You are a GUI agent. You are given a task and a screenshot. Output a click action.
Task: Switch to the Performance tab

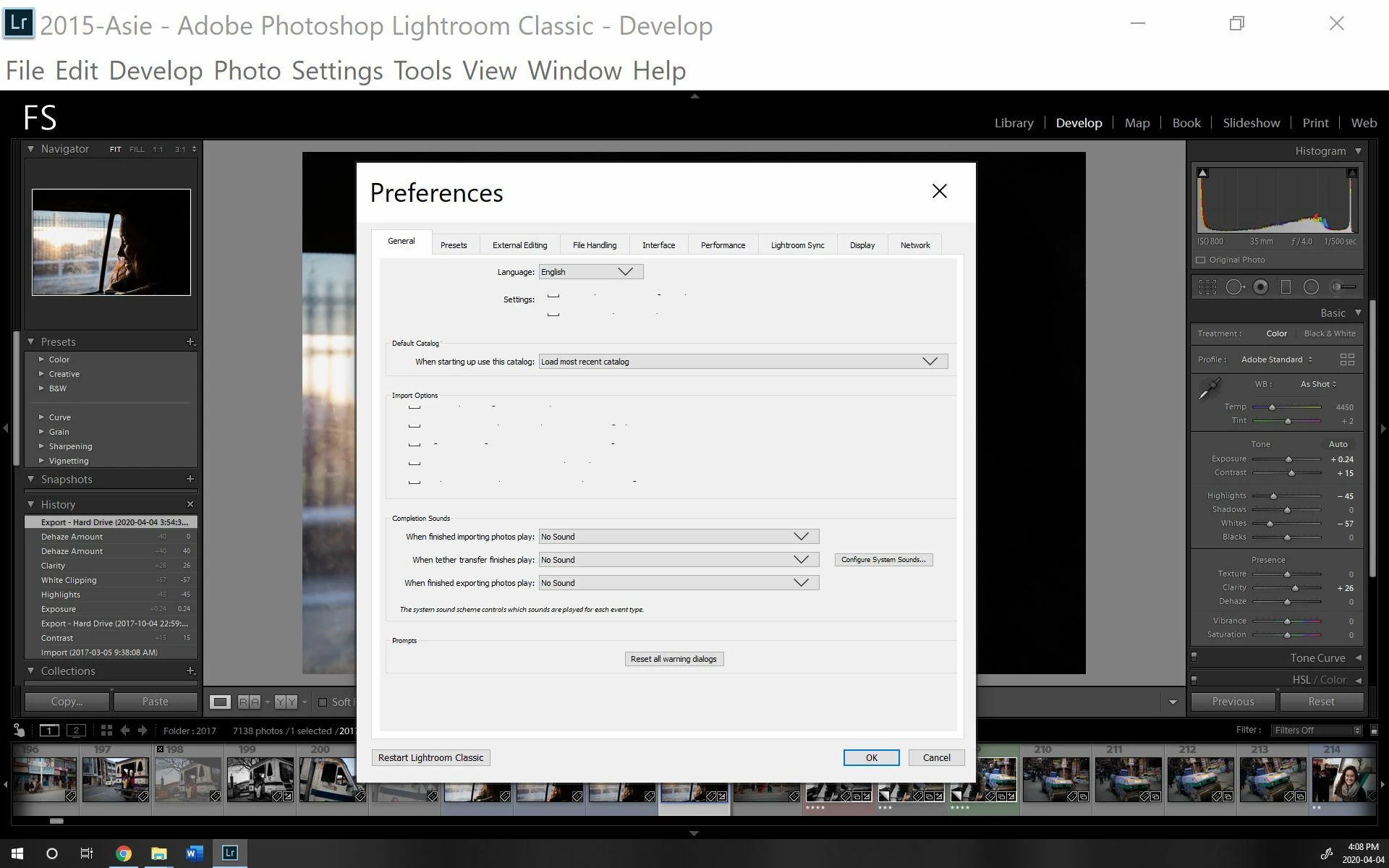(722, 245)
